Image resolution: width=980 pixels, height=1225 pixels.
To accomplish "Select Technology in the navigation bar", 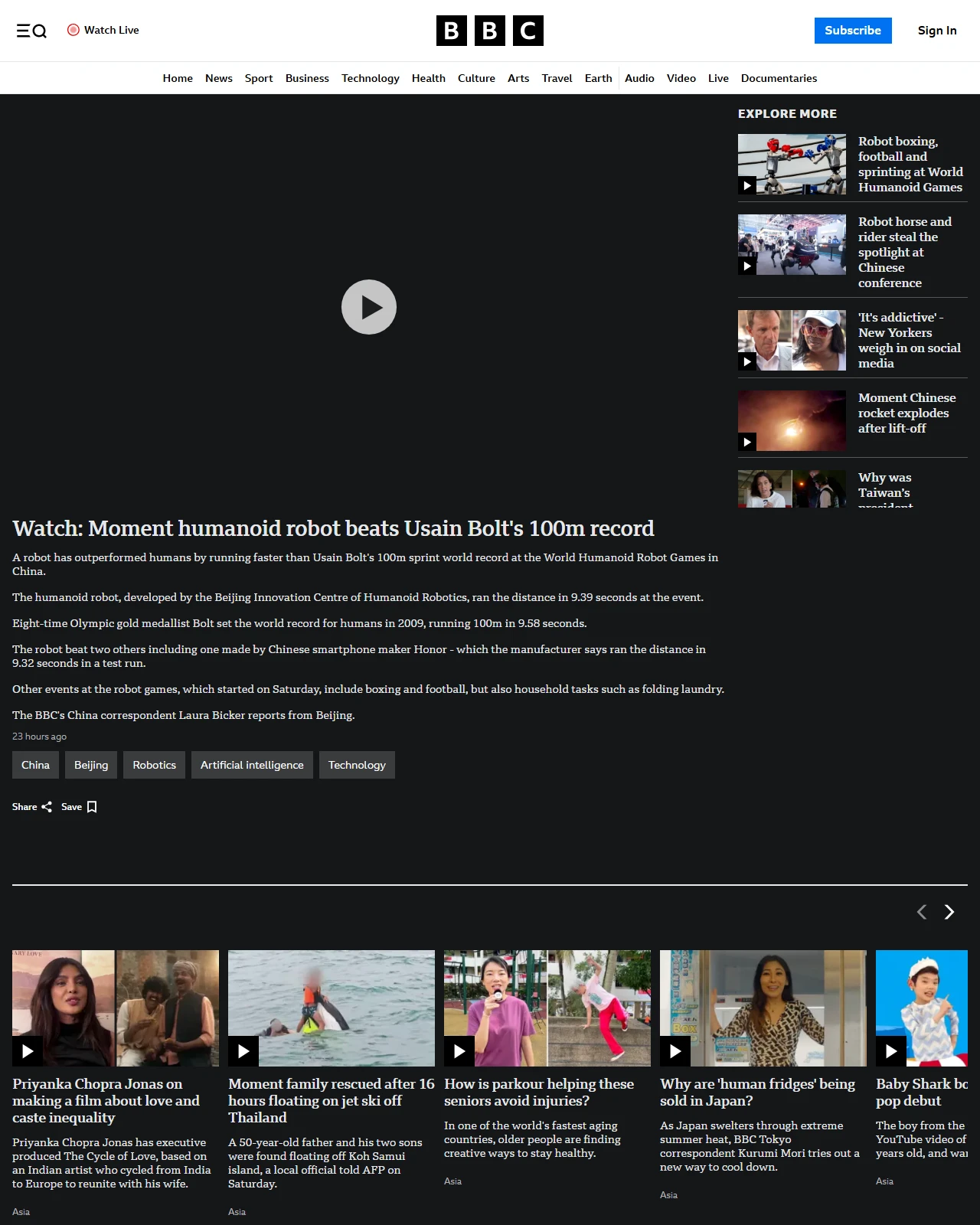I will (371, 78).
